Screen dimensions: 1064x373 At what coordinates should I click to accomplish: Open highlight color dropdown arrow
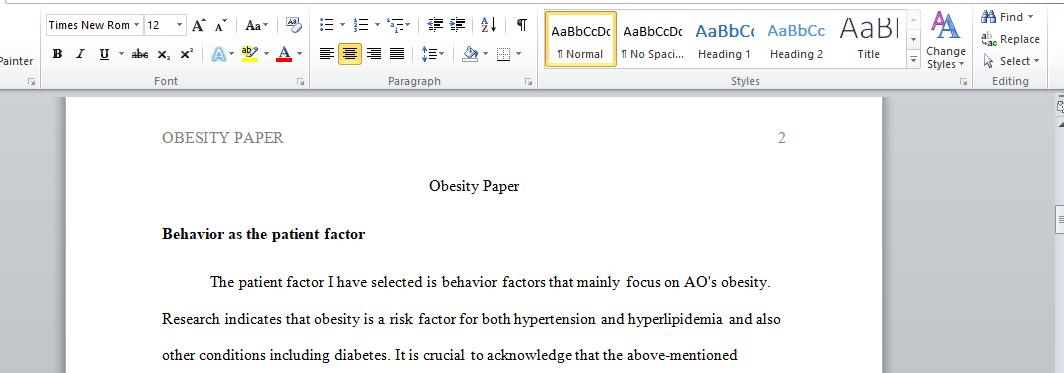(266, 54)
